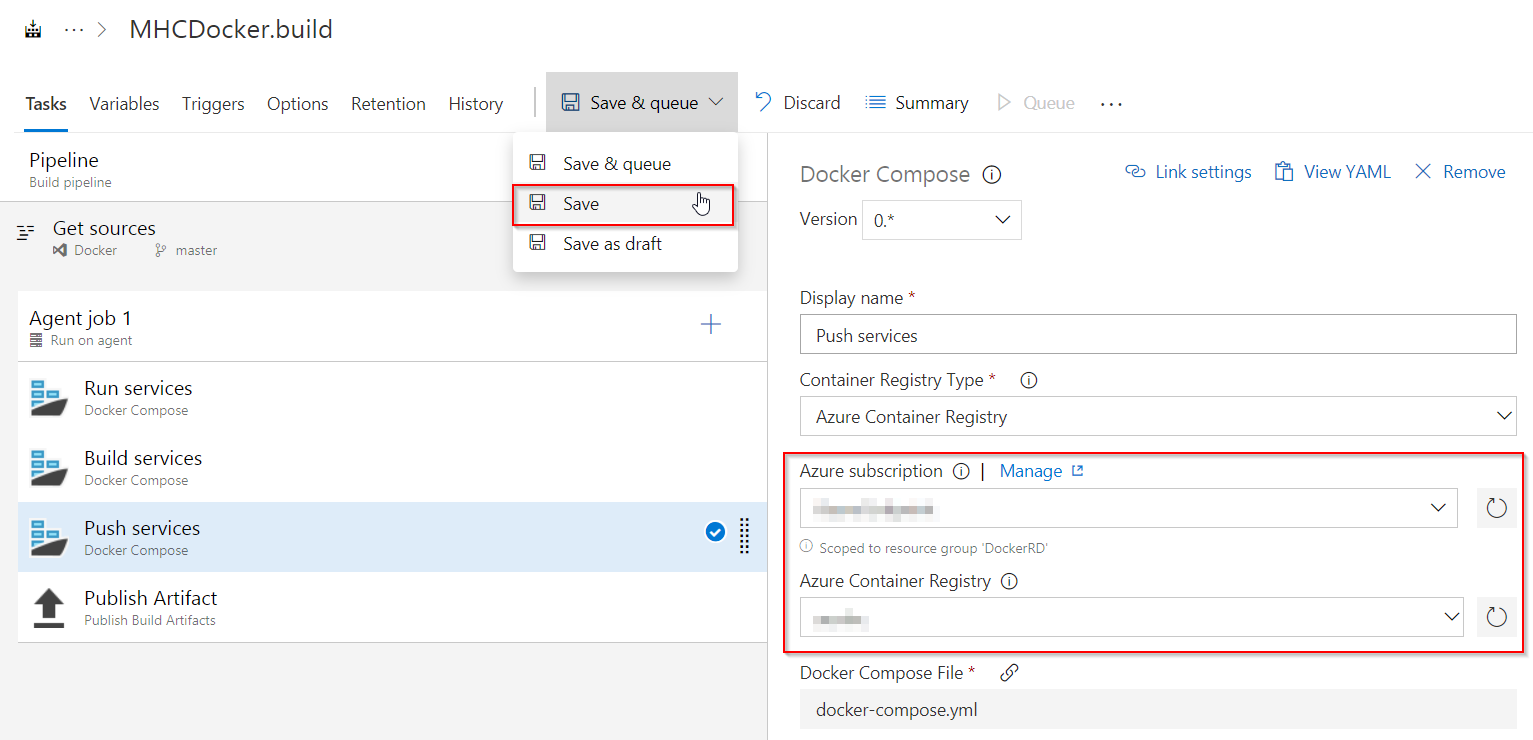The height and width of the screenshot is (740, 1533).
Task: Discard pipeline changes
Action: (797, 102)
